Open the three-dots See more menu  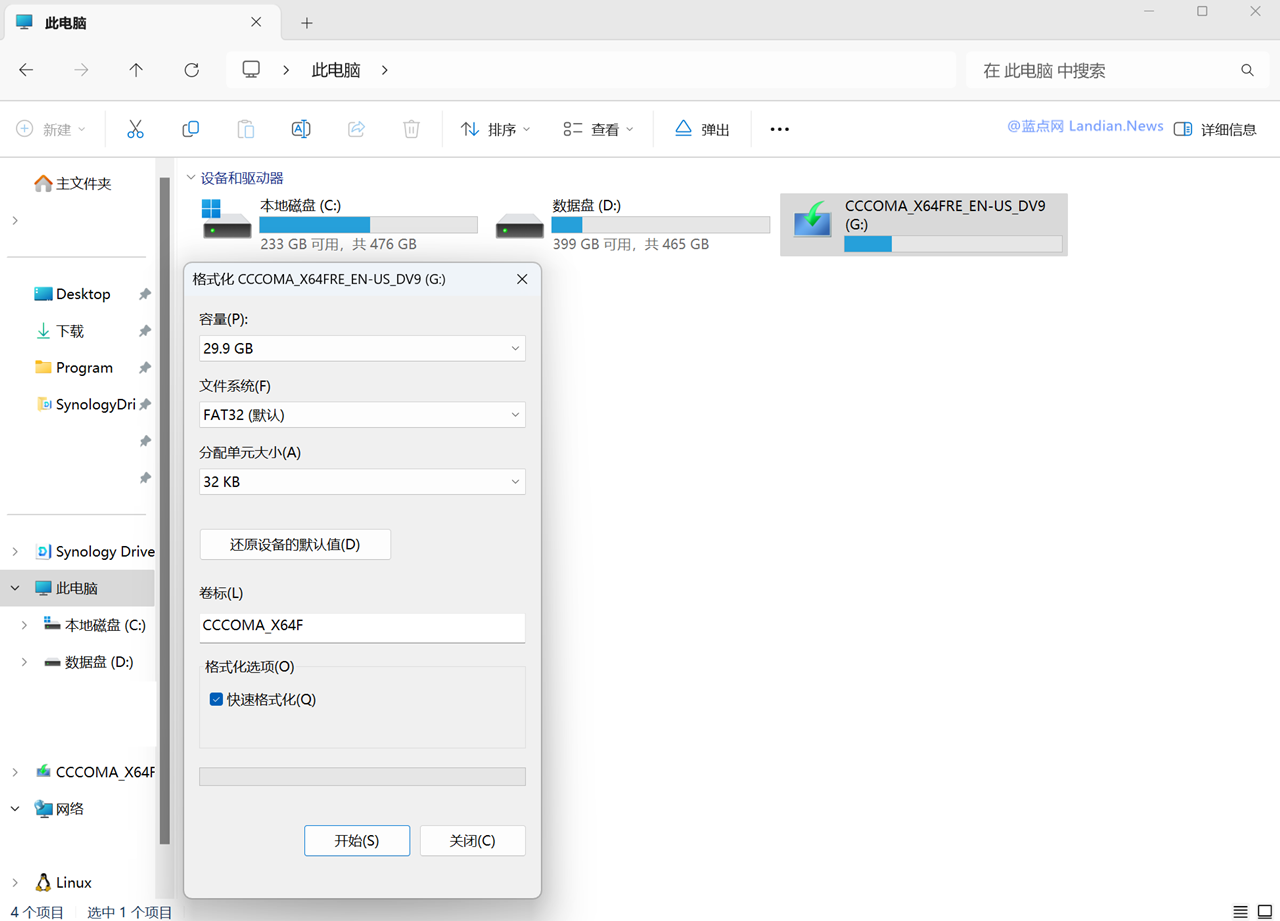(x=779, y=129)
